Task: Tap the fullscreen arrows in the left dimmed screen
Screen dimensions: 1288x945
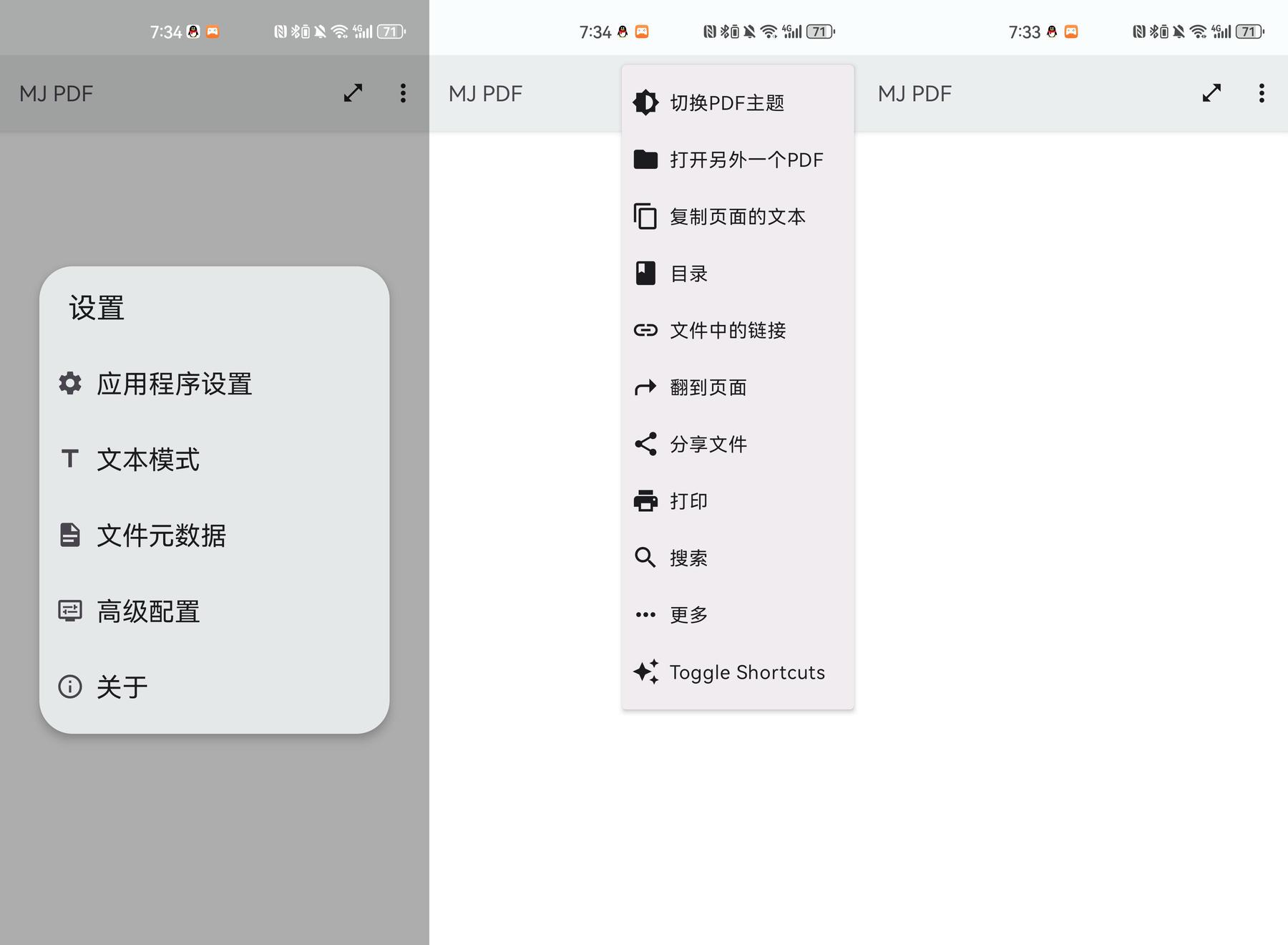Action: (x=353, y=93)
